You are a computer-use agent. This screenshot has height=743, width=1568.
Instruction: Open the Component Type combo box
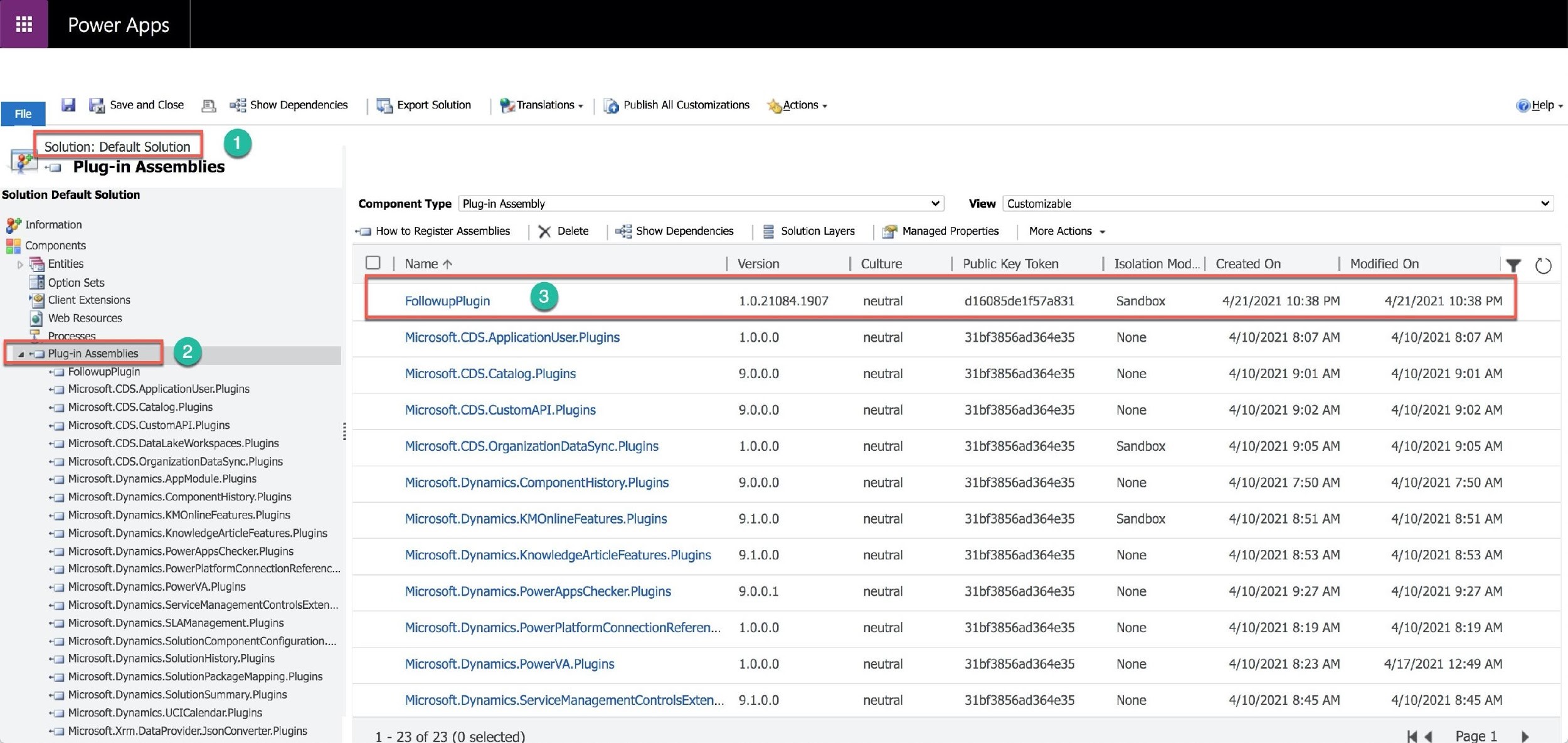(701, 203)
